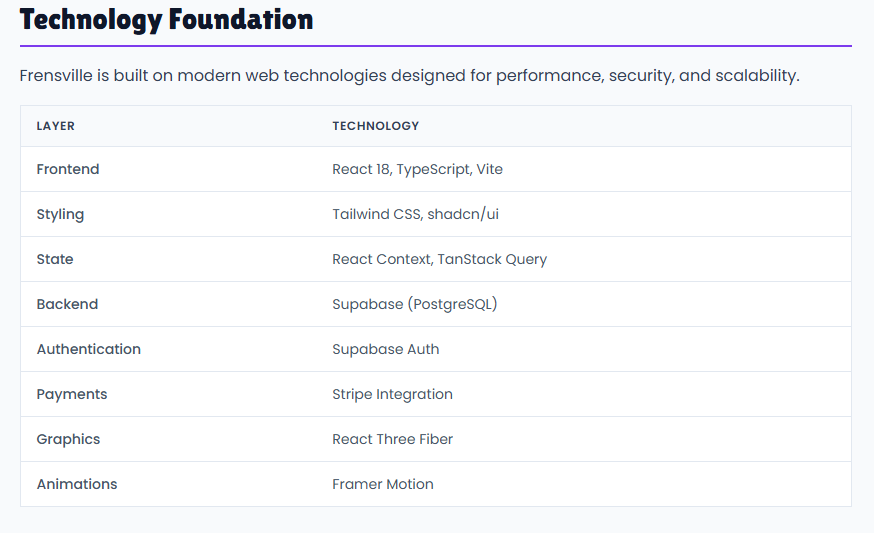Click the Framer Motion cell
This screenshot has width=874, height=533.
[x=383, y=484]
